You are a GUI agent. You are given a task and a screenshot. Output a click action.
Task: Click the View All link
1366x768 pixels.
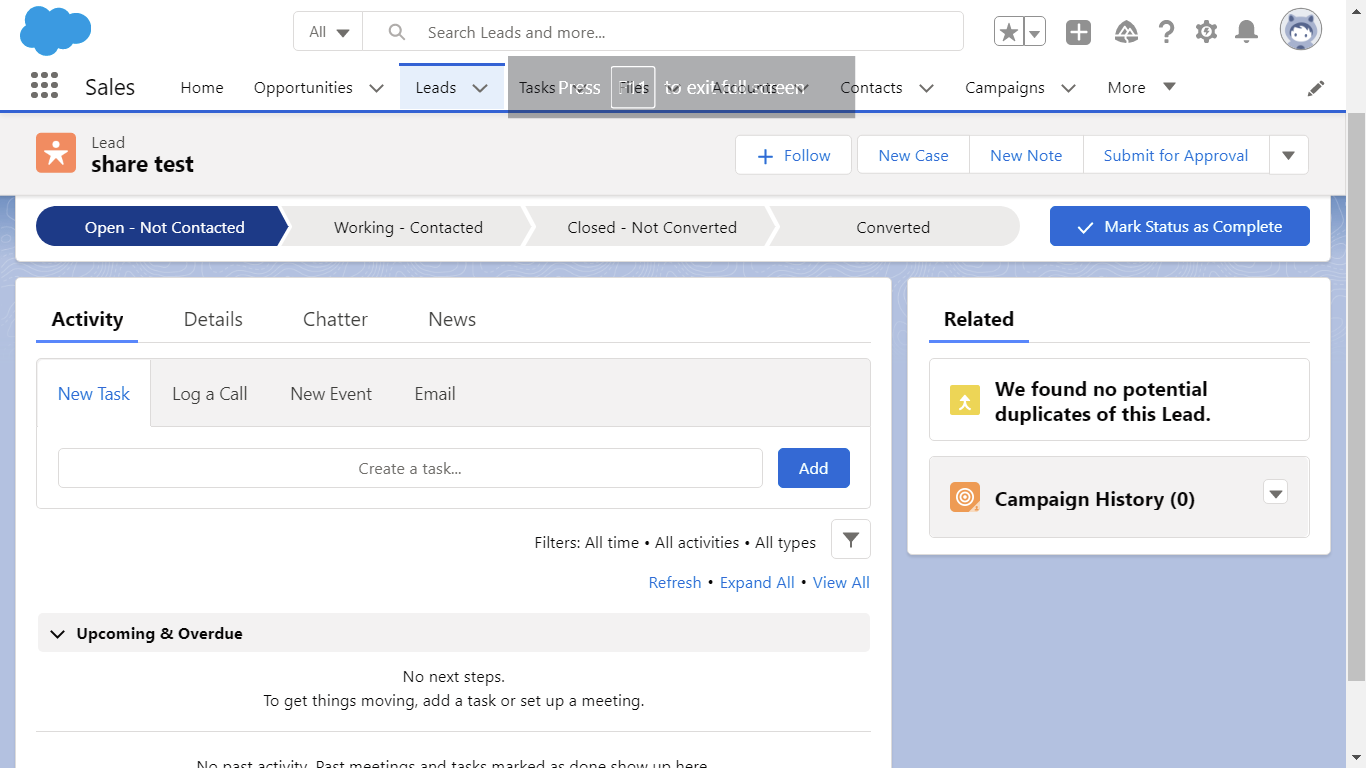841,582
